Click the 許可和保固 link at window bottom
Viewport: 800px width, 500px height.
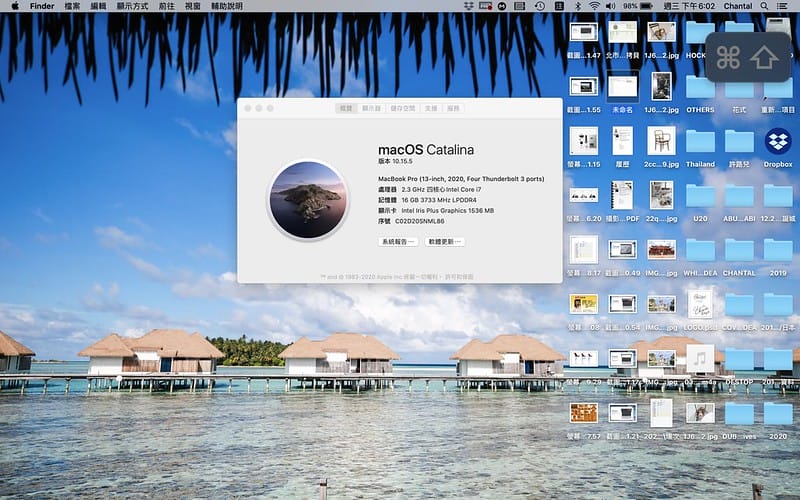tap(459, 277)
